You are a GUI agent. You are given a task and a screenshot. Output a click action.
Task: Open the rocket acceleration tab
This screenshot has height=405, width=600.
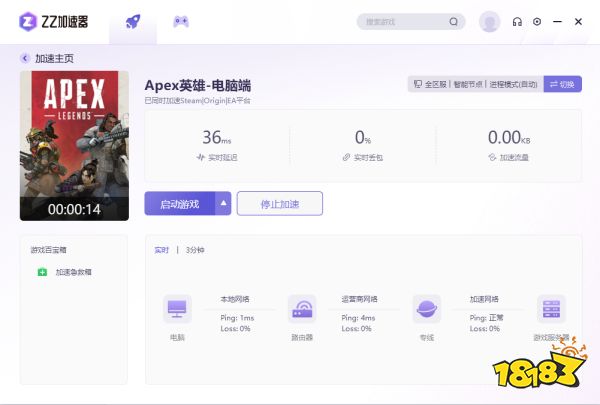[x=133, y=22]
